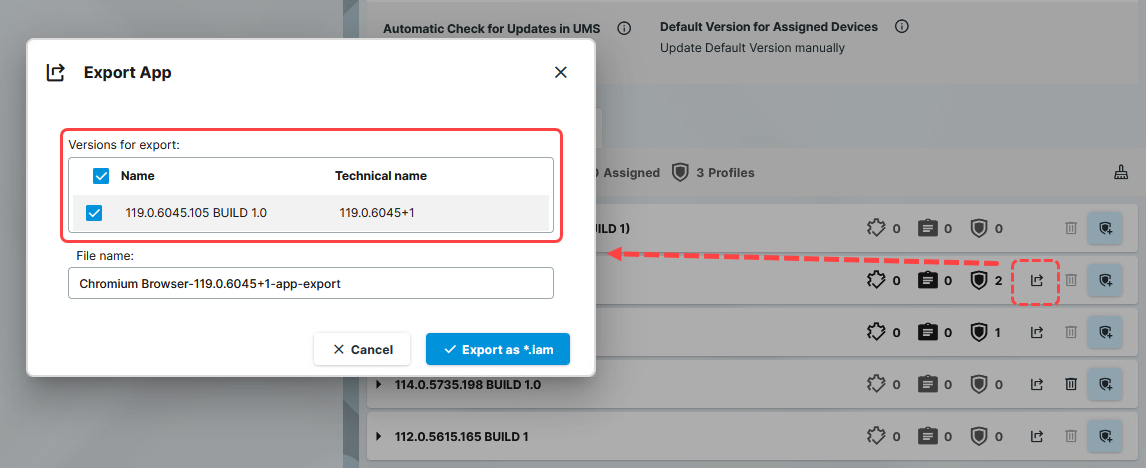Click create profile button in the top version row
Image resolution: width=1146 pixels, height=468 pixels.
(x=1105, y=229)
